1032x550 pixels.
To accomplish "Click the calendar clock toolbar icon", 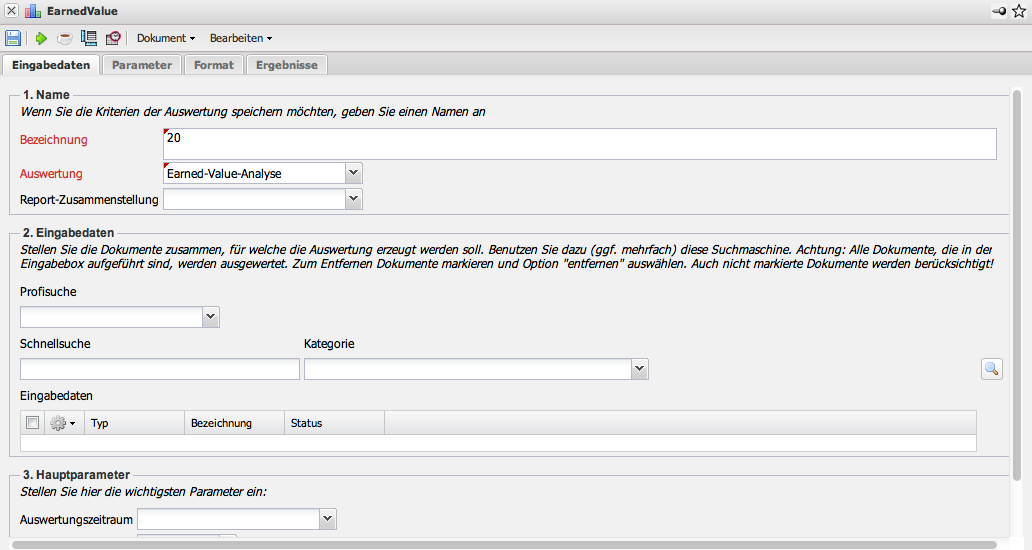I will pos(113,38).
